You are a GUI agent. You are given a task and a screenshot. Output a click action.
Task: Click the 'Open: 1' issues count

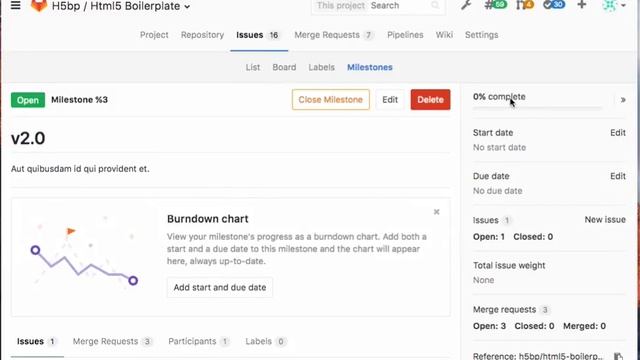[489, 237]
